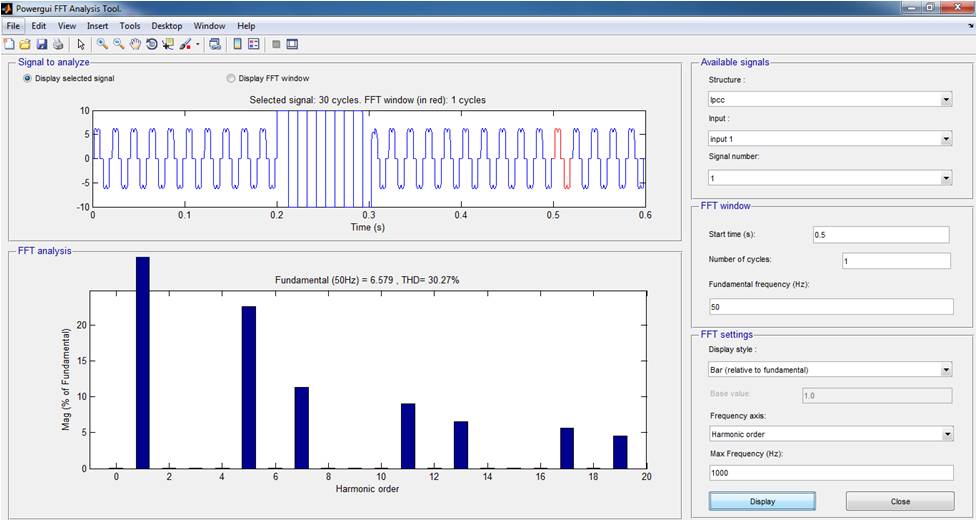The height and width of the screenshot is (521, 977).
Task: Click the New Figure toolbar icon
Action: pyautogui.click(x=9, y=44)
